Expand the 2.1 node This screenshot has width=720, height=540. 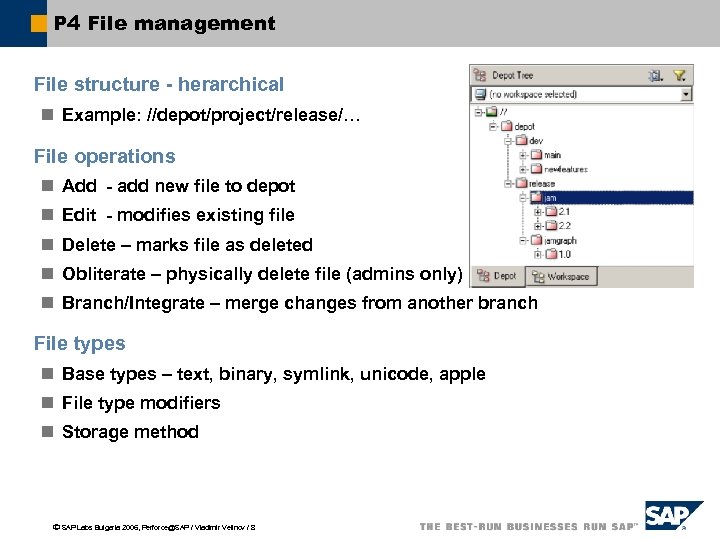pyautogui.click(x=538, y=212)
